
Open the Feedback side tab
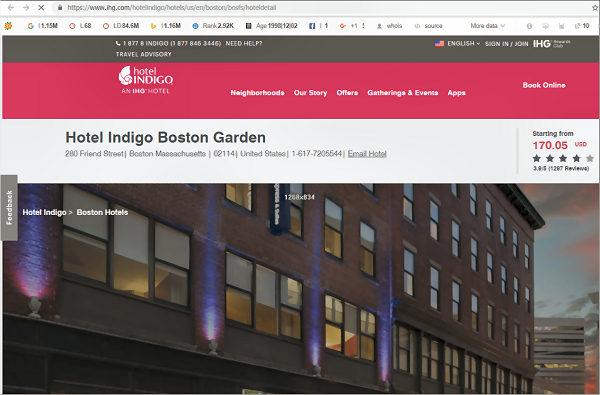coord(9,208)
